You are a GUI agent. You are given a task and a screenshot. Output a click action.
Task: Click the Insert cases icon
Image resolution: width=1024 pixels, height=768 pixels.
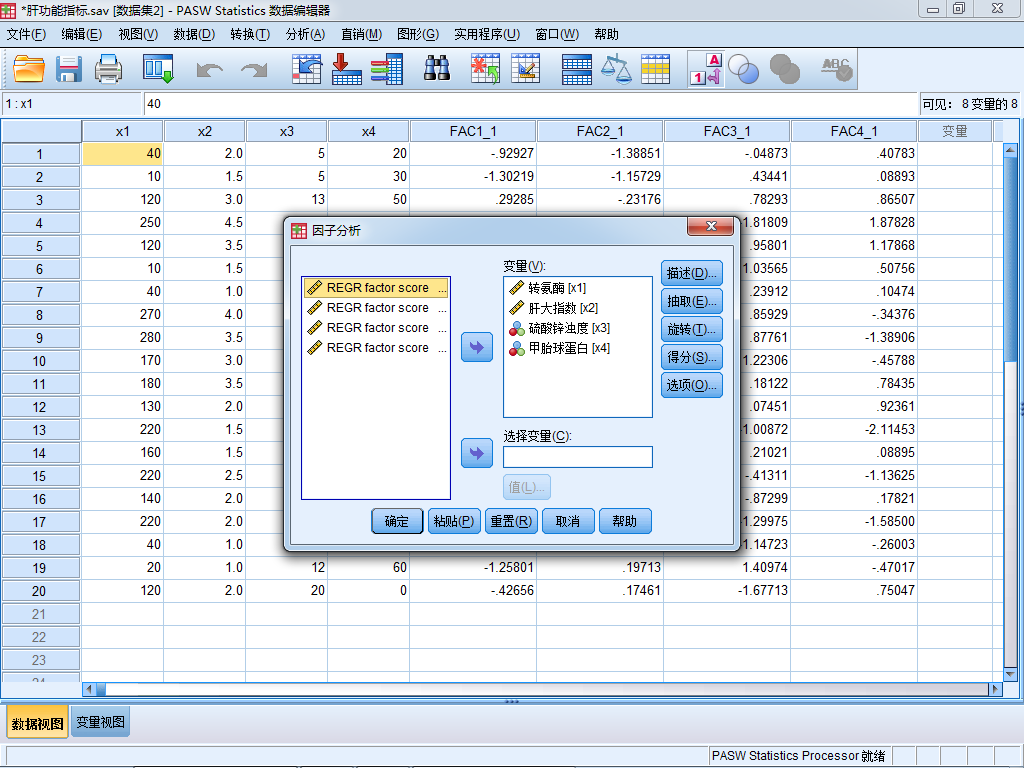point(485,69)
